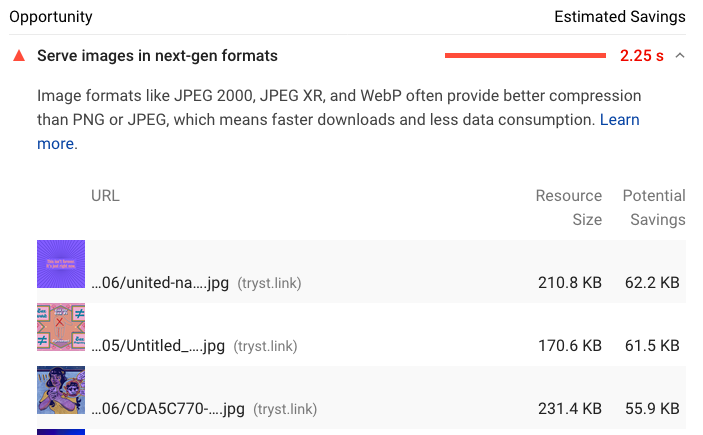
Task: Select the Untitled_....jpg URL entry
Action: click(x=158, y=346)
